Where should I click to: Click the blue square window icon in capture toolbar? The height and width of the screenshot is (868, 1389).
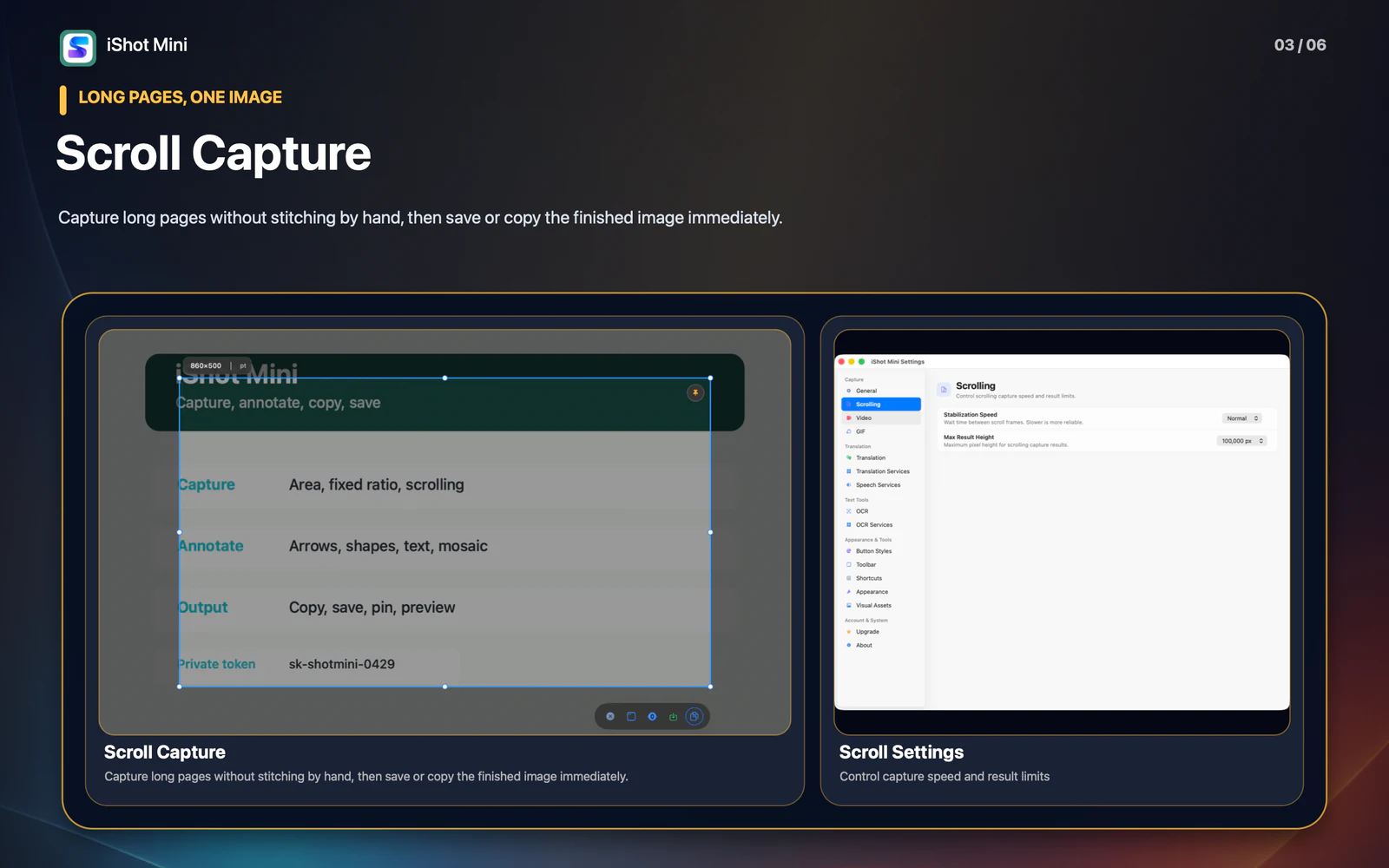[x=631, y=716]
